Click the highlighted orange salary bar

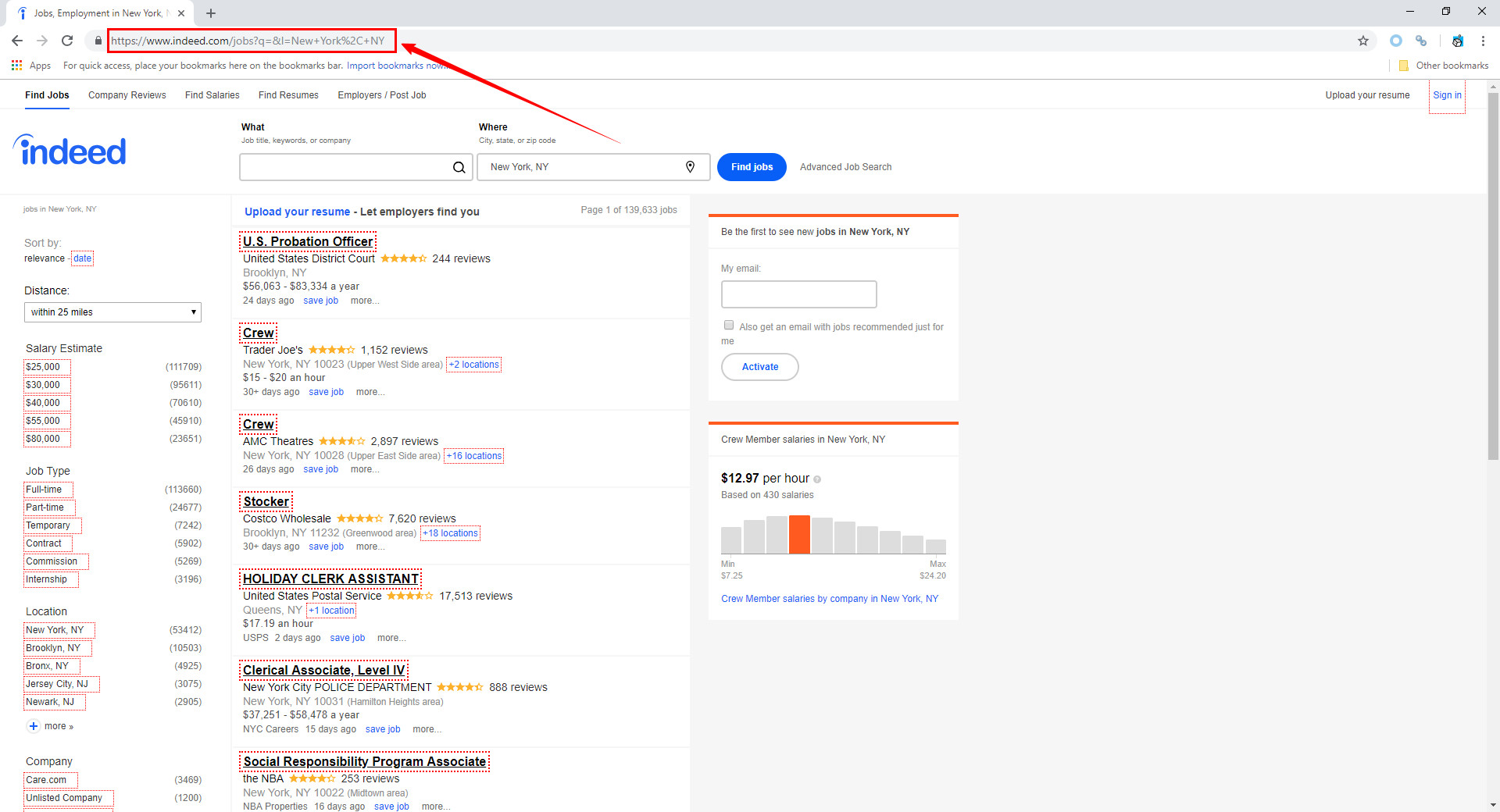[x=799, y=535]
